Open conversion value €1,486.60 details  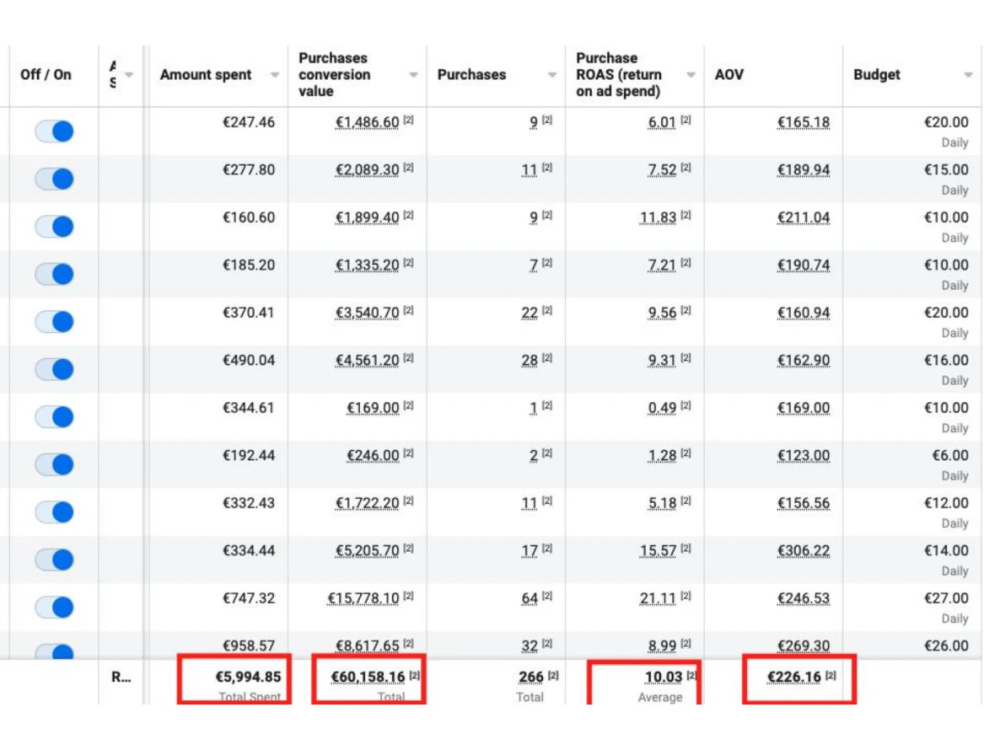(367, 122)
